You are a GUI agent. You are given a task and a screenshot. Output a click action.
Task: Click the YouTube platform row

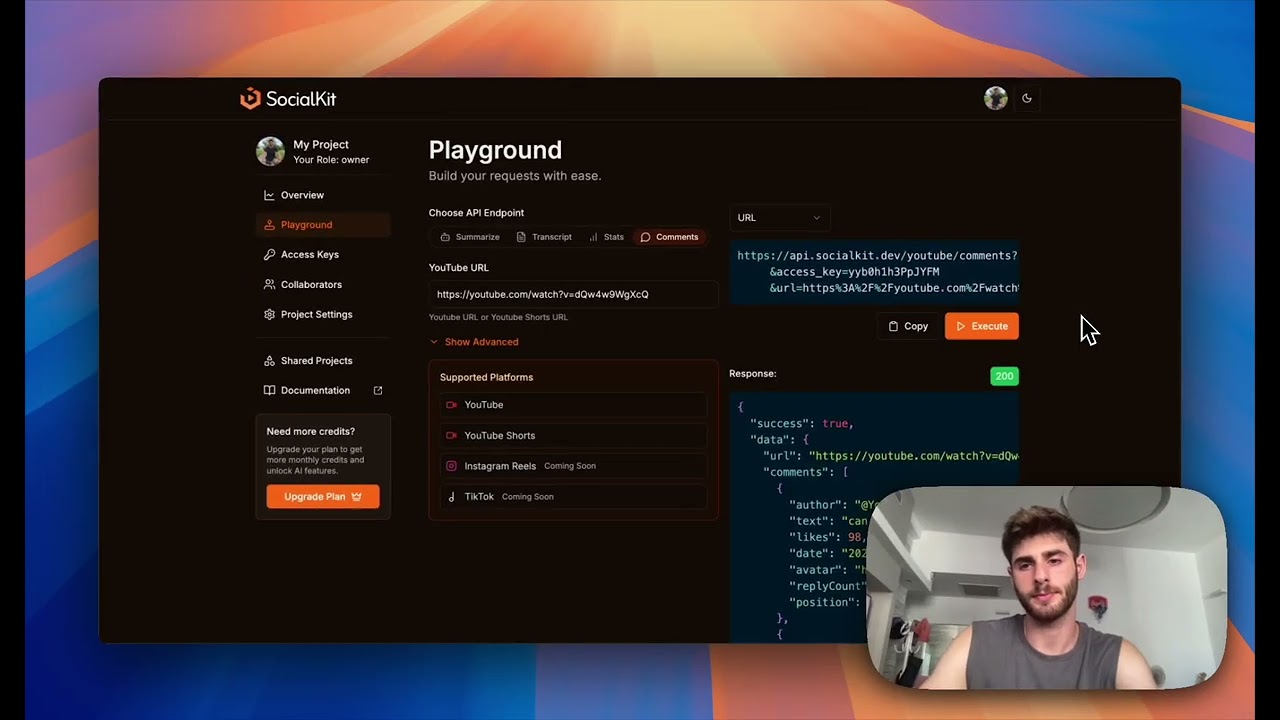[573, 405]
